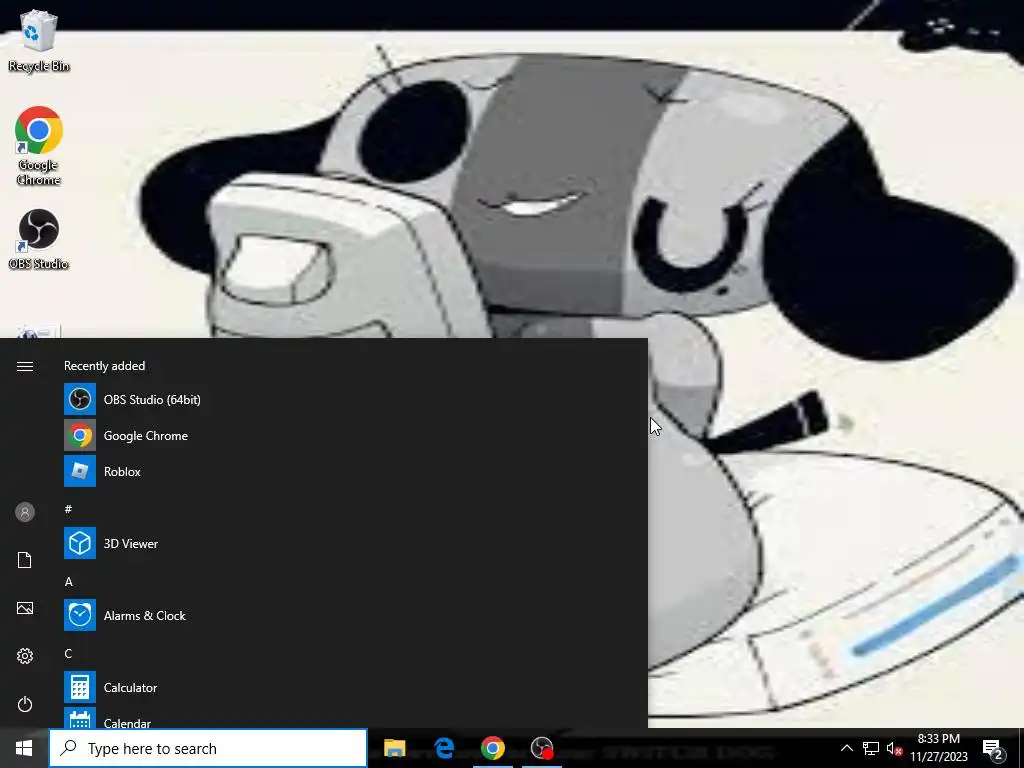Click the Windows Start button
Image resolution: width=1024 pixels, height=768 pixels.
[24, 748]
